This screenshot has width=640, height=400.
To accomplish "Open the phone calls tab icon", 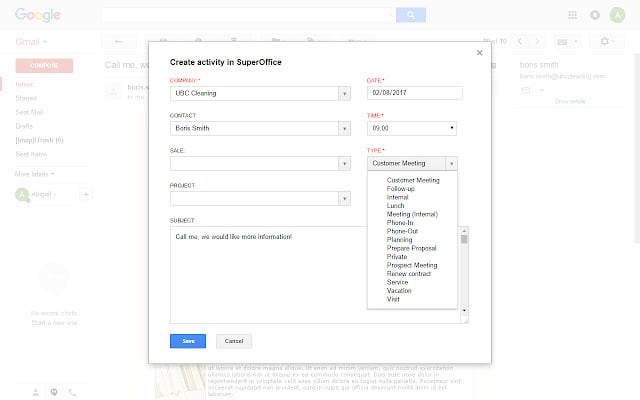I will (x=72, y=392).
